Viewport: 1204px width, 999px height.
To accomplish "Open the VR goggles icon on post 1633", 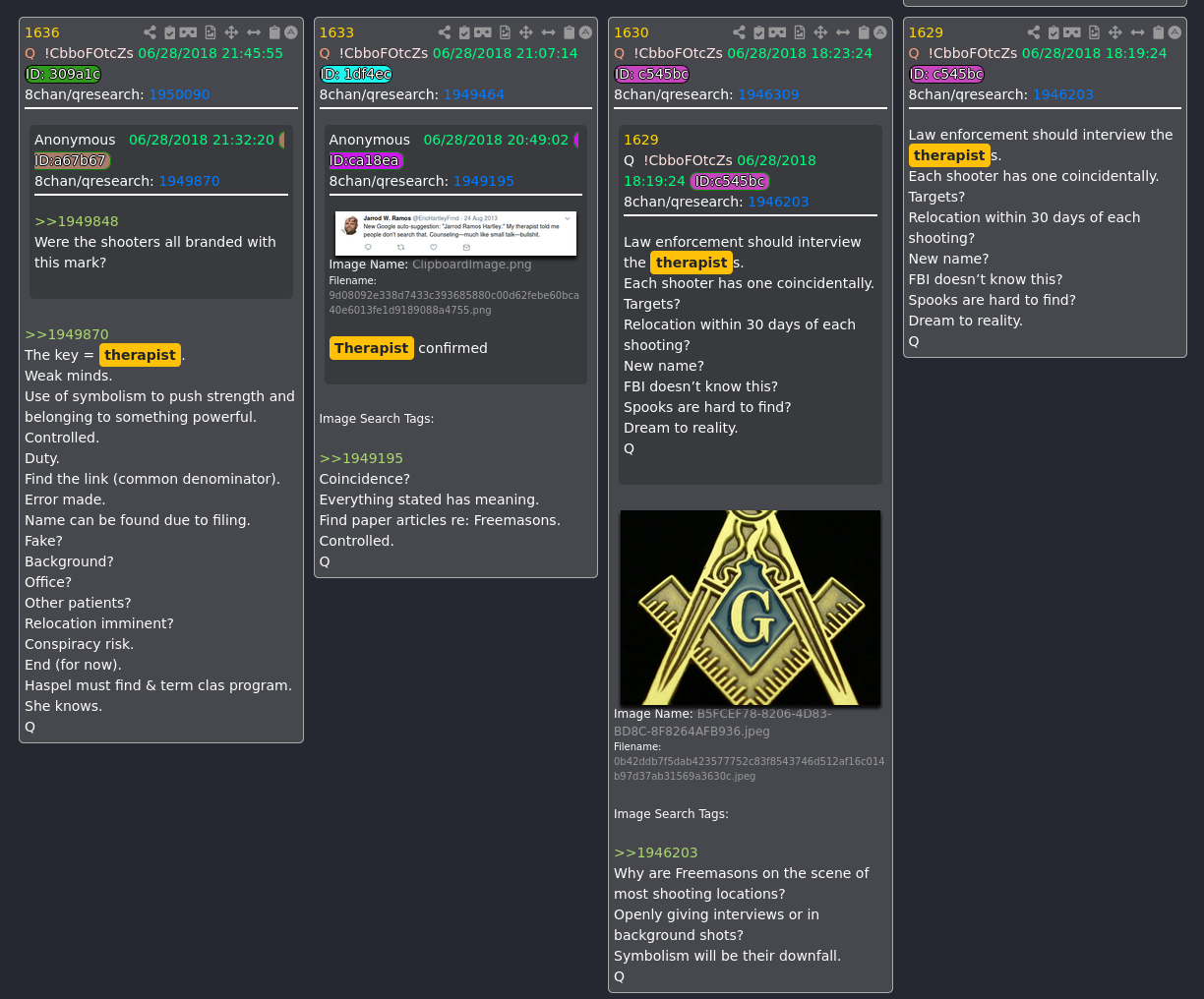I will pyautogui.click(x=483, y=32).
